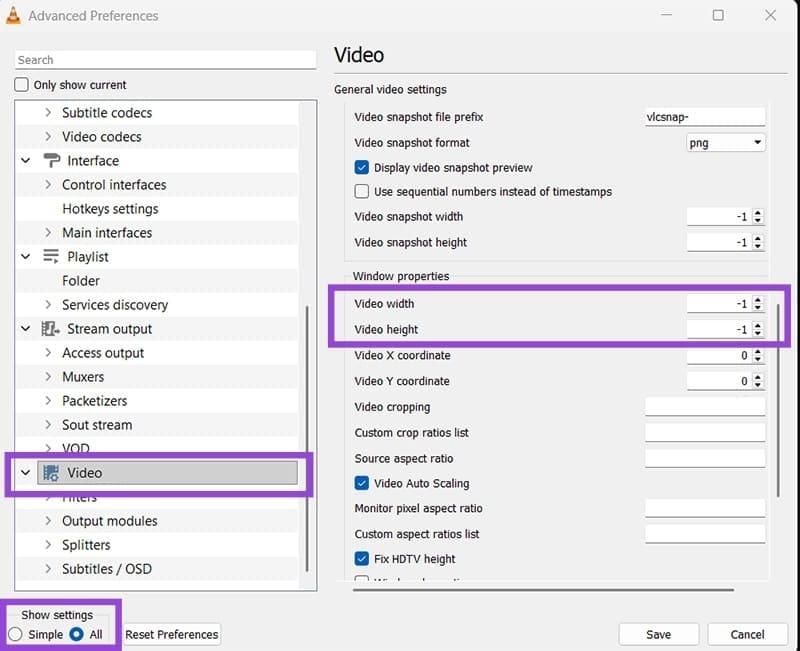
Task: Disable Display video snapshot preview
Action: point(362,167)
